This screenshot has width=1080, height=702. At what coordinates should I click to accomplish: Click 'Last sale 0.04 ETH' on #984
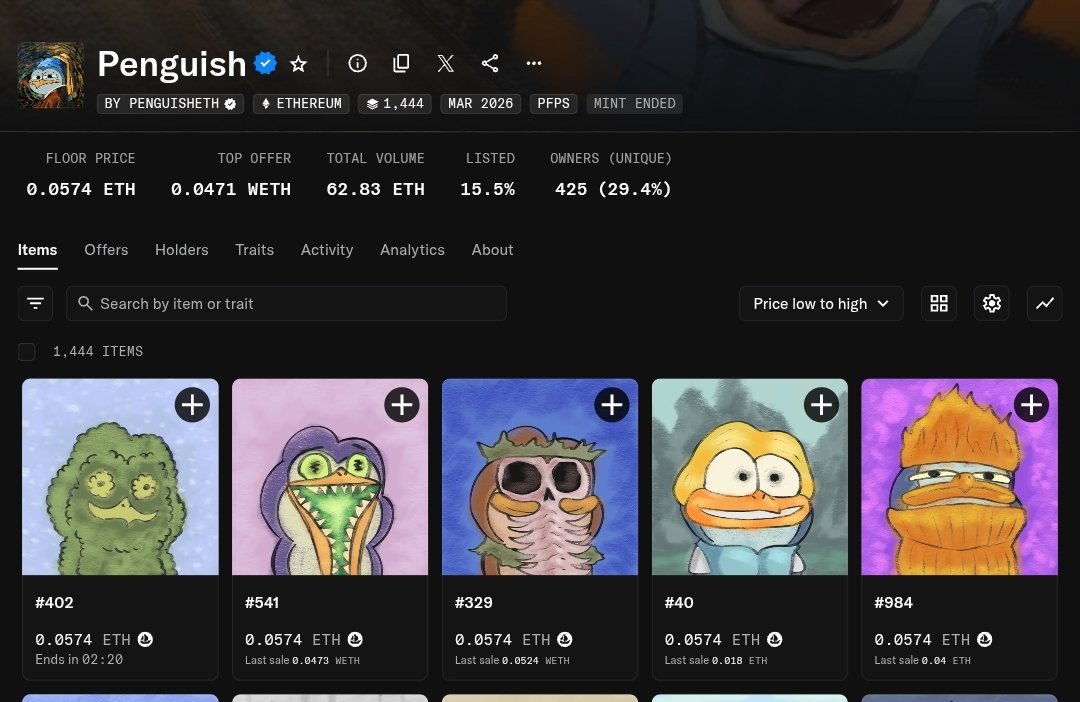(922, 660)
